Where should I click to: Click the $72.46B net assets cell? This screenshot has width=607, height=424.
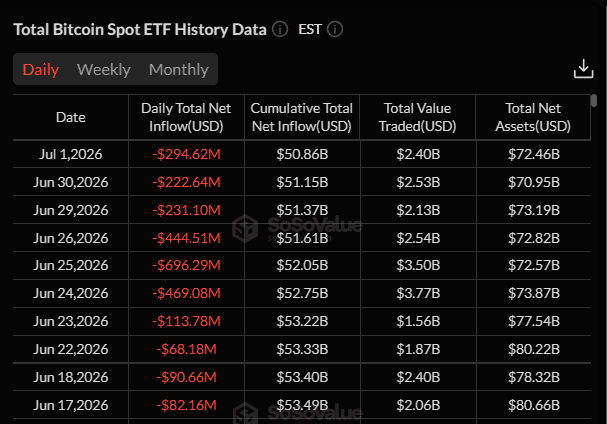point(534,154)
